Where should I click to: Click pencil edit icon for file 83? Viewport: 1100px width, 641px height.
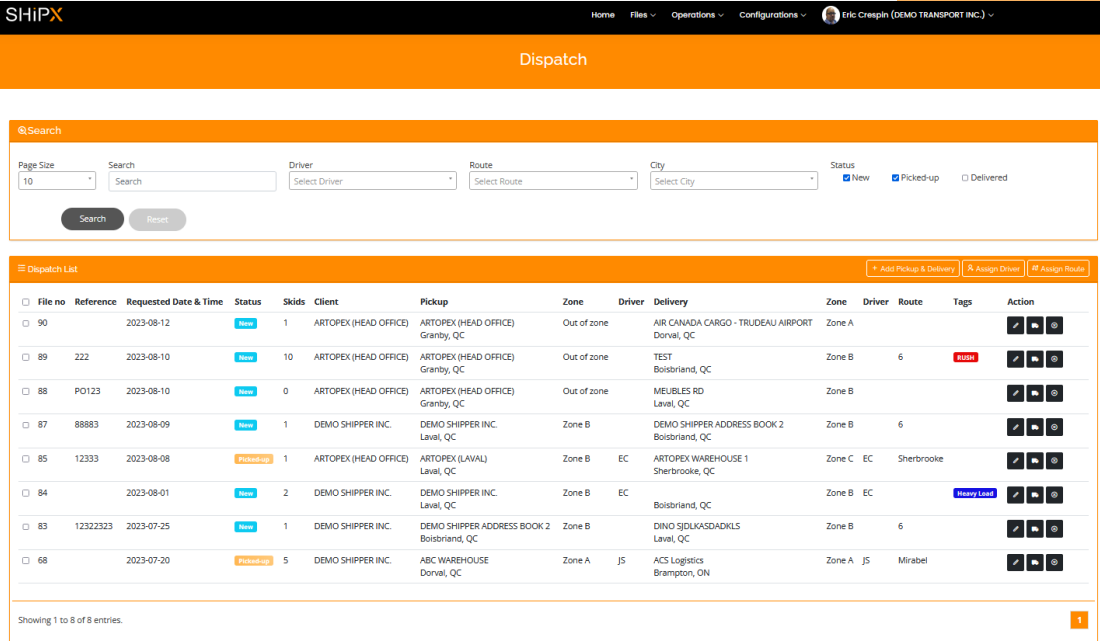tap(1015, 529)
